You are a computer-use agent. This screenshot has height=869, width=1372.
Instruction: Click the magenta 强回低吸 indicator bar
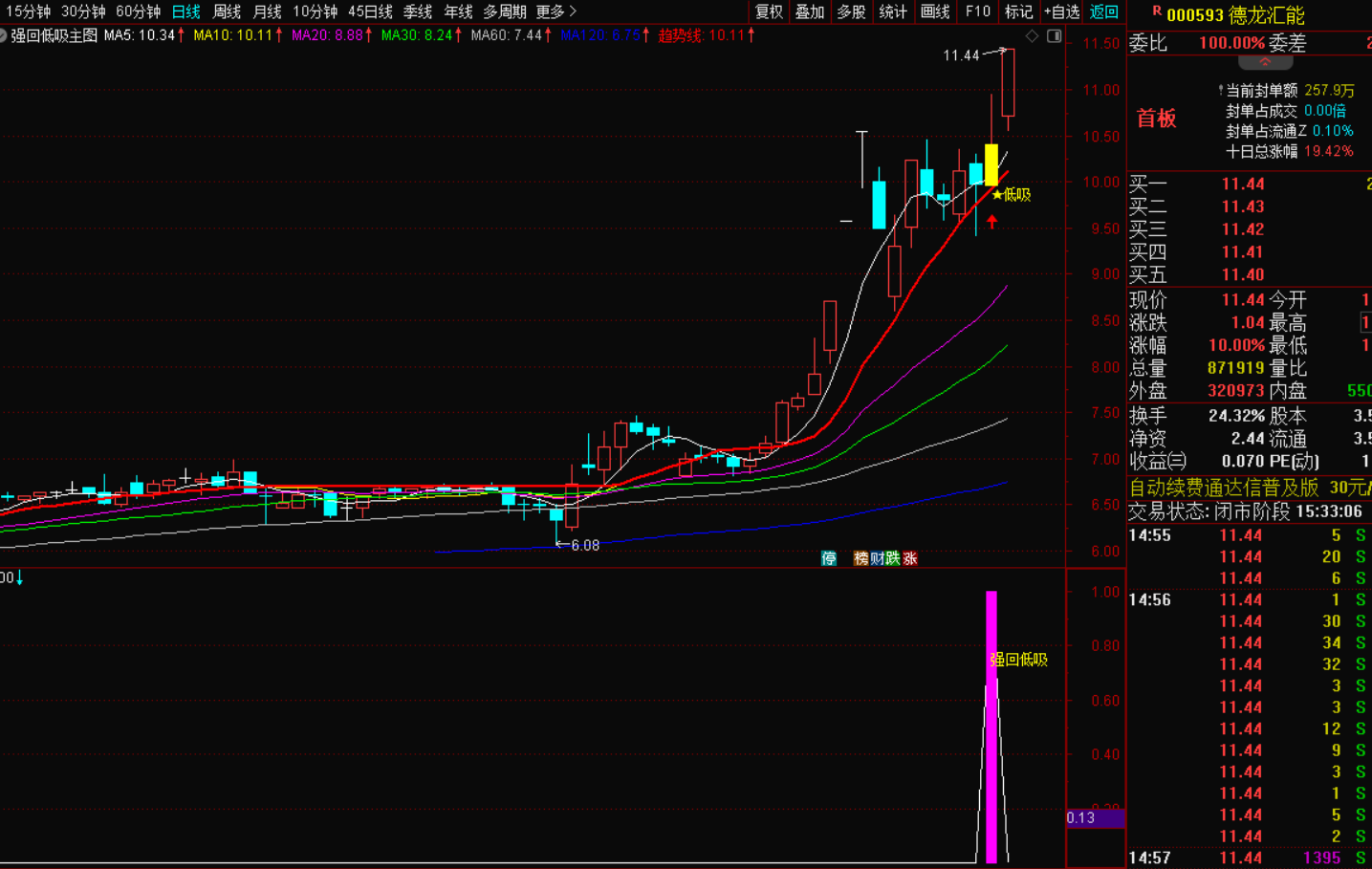[991, 727]
